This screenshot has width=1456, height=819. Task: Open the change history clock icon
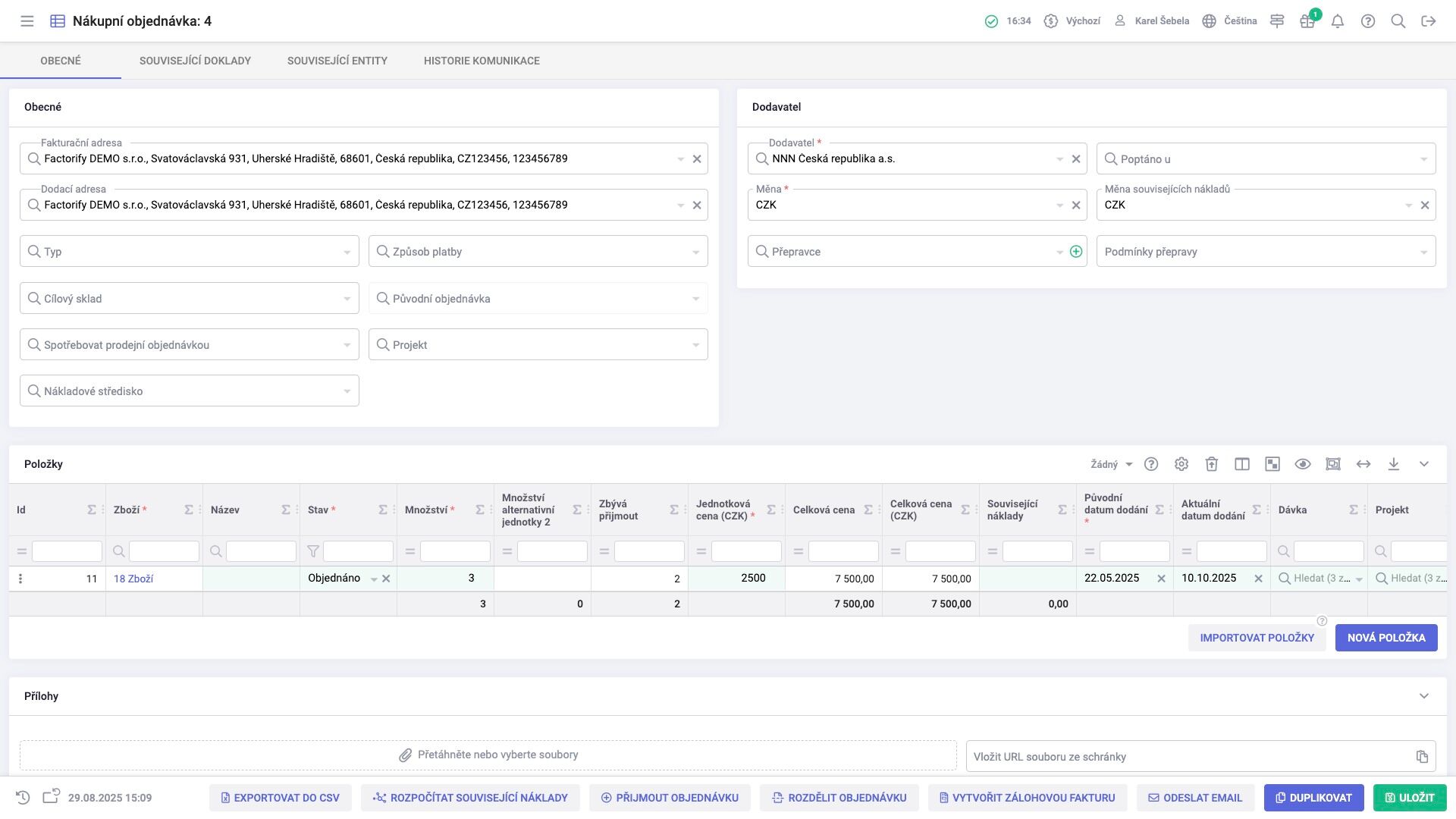pyautogui.click(x=23, y=798)
